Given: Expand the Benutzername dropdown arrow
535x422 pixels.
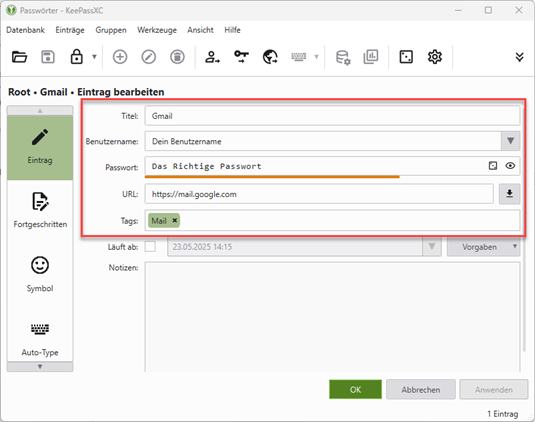Looking at the screenshot, I should pos(510,141).
